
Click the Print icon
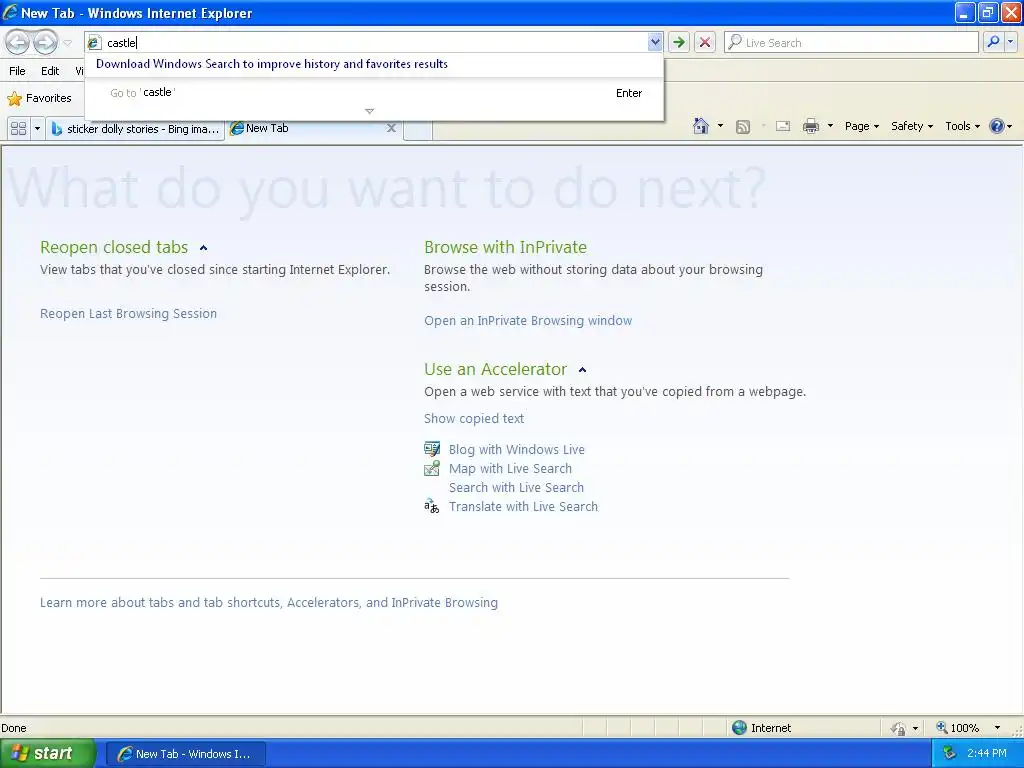click(810, 127)
